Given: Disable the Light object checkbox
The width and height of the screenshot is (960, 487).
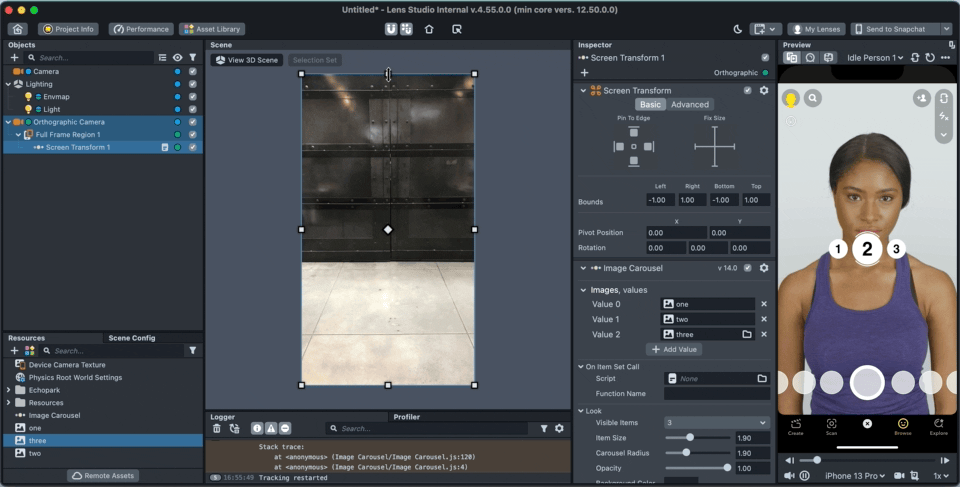Looking at the screenshot, I should coord(193,109).
